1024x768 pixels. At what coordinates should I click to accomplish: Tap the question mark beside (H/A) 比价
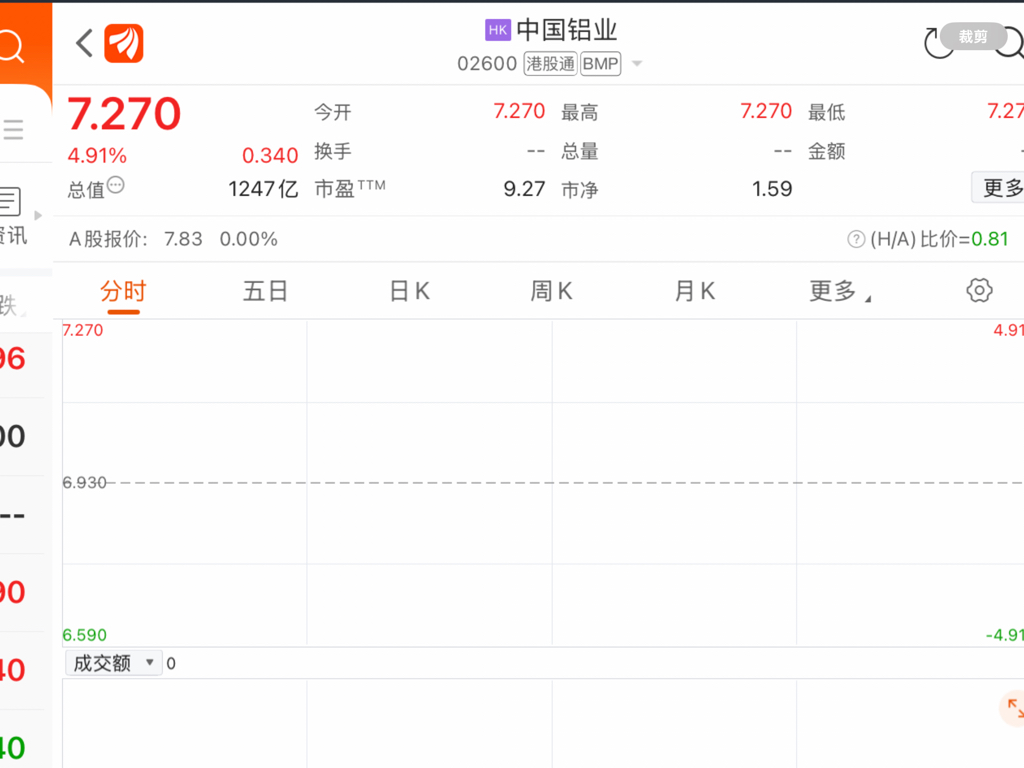[x=856, y=239]
